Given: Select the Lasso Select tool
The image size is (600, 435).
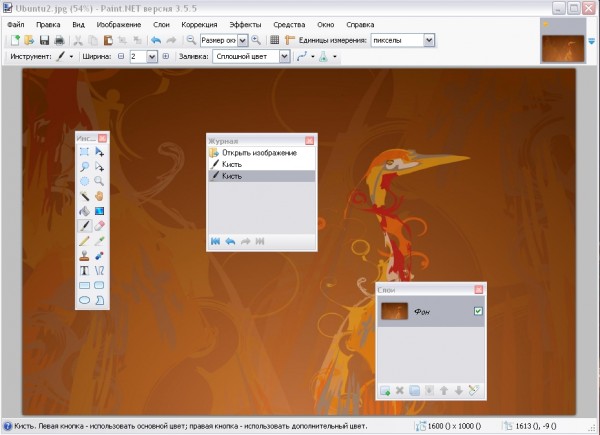Looking at the screenshot, I should click(84, 167).
